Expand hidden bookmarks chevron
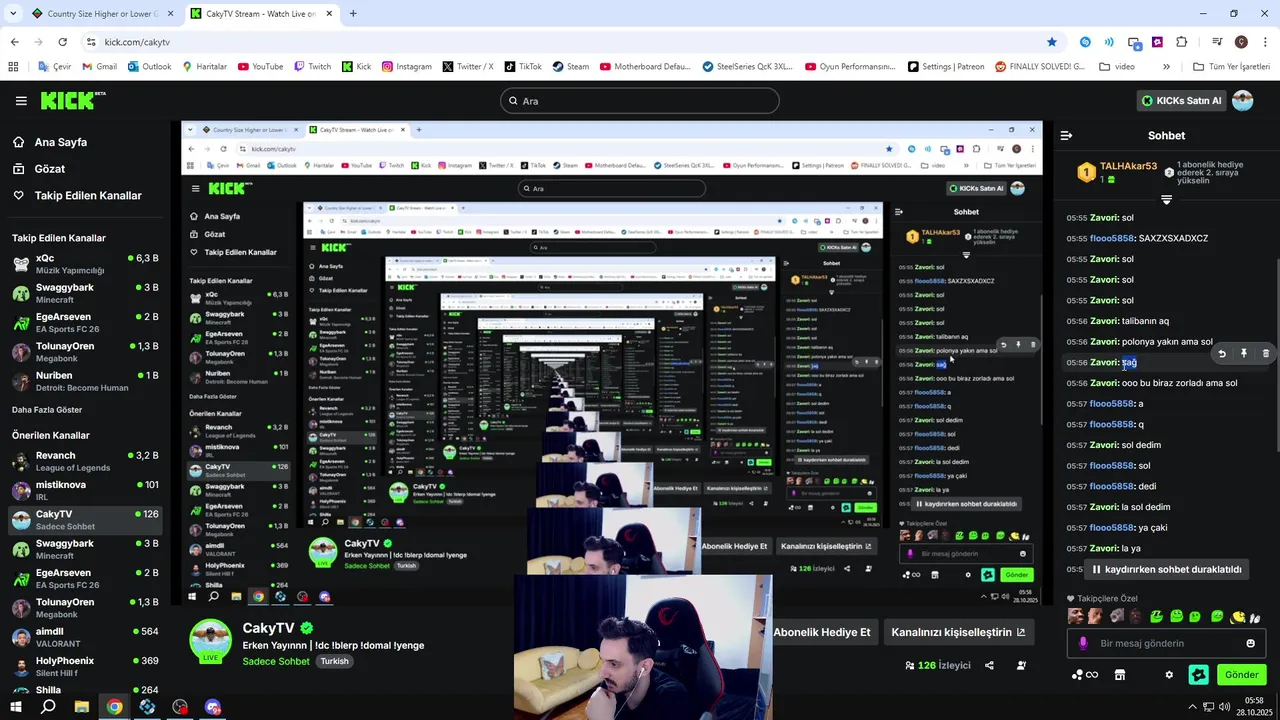Image resolution: width=1280 pixels, height=720 pixels. (x=1166, y=67)
